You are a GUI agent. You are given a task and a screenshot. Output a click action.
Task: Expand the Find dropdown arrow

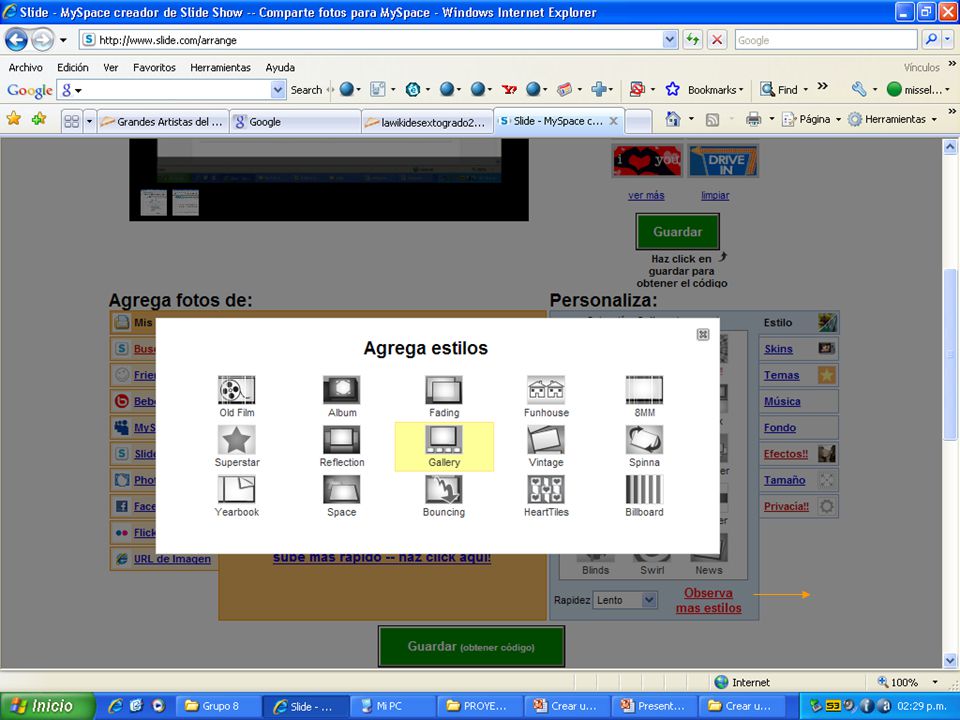[805, 90]
